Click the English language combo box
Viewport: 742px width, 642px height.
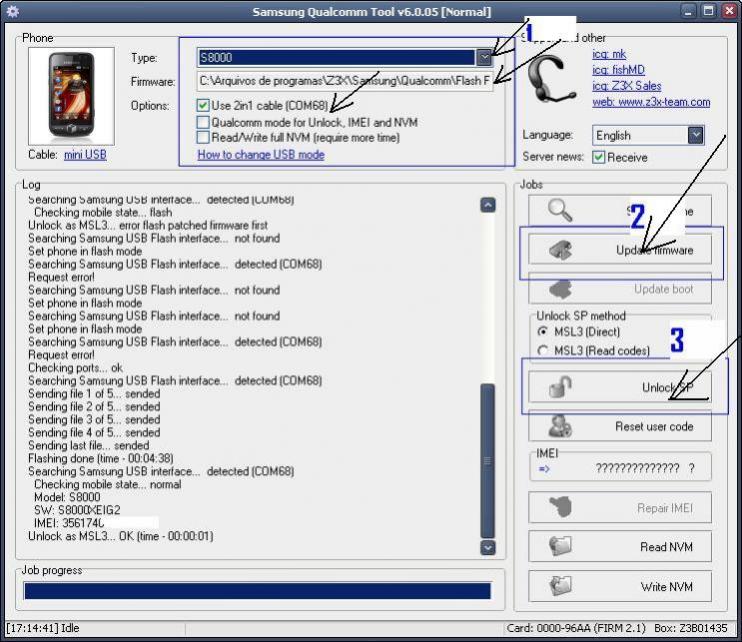click(648, 135)
